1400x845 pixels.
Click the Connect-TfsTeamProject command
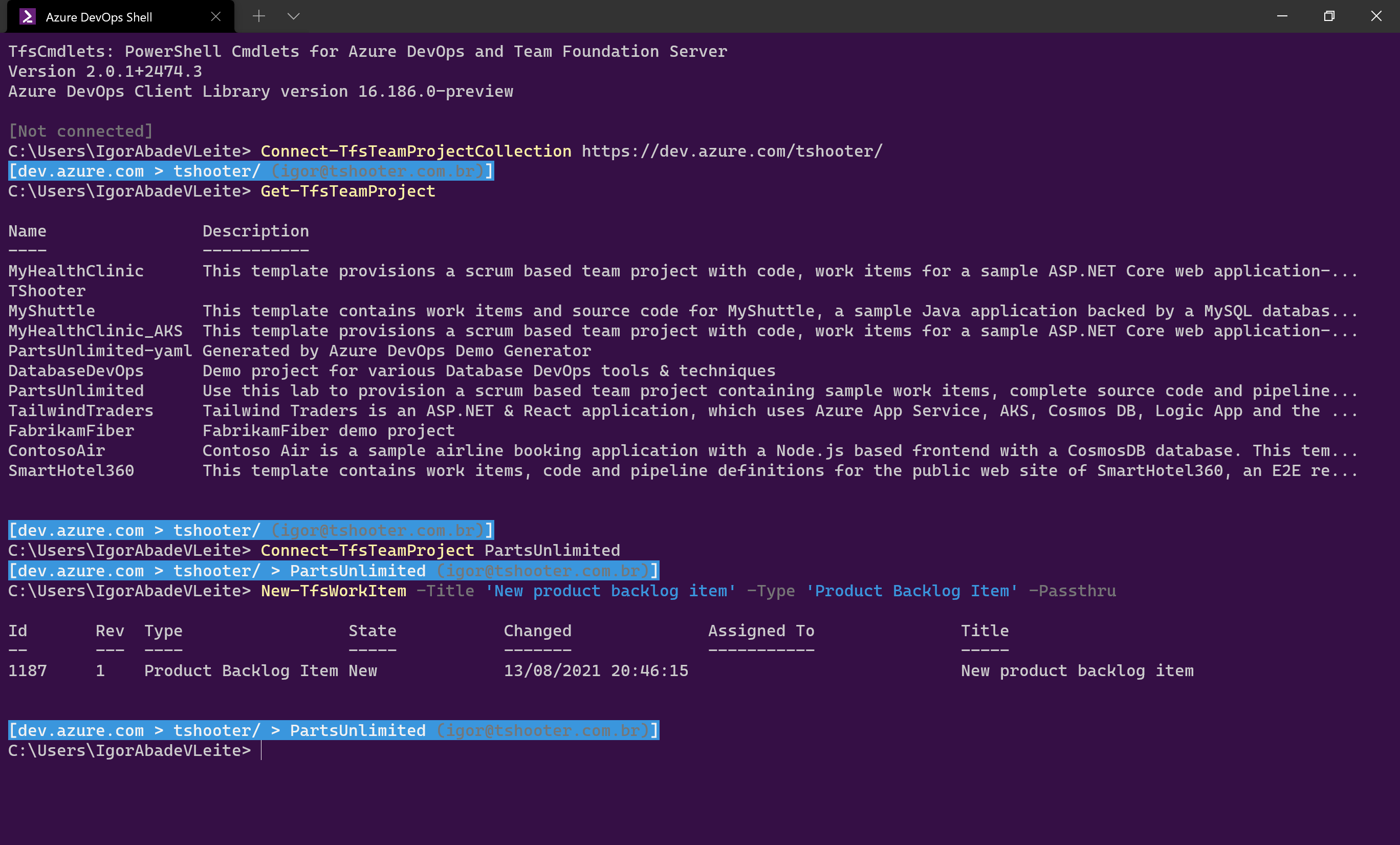(367, 550)
